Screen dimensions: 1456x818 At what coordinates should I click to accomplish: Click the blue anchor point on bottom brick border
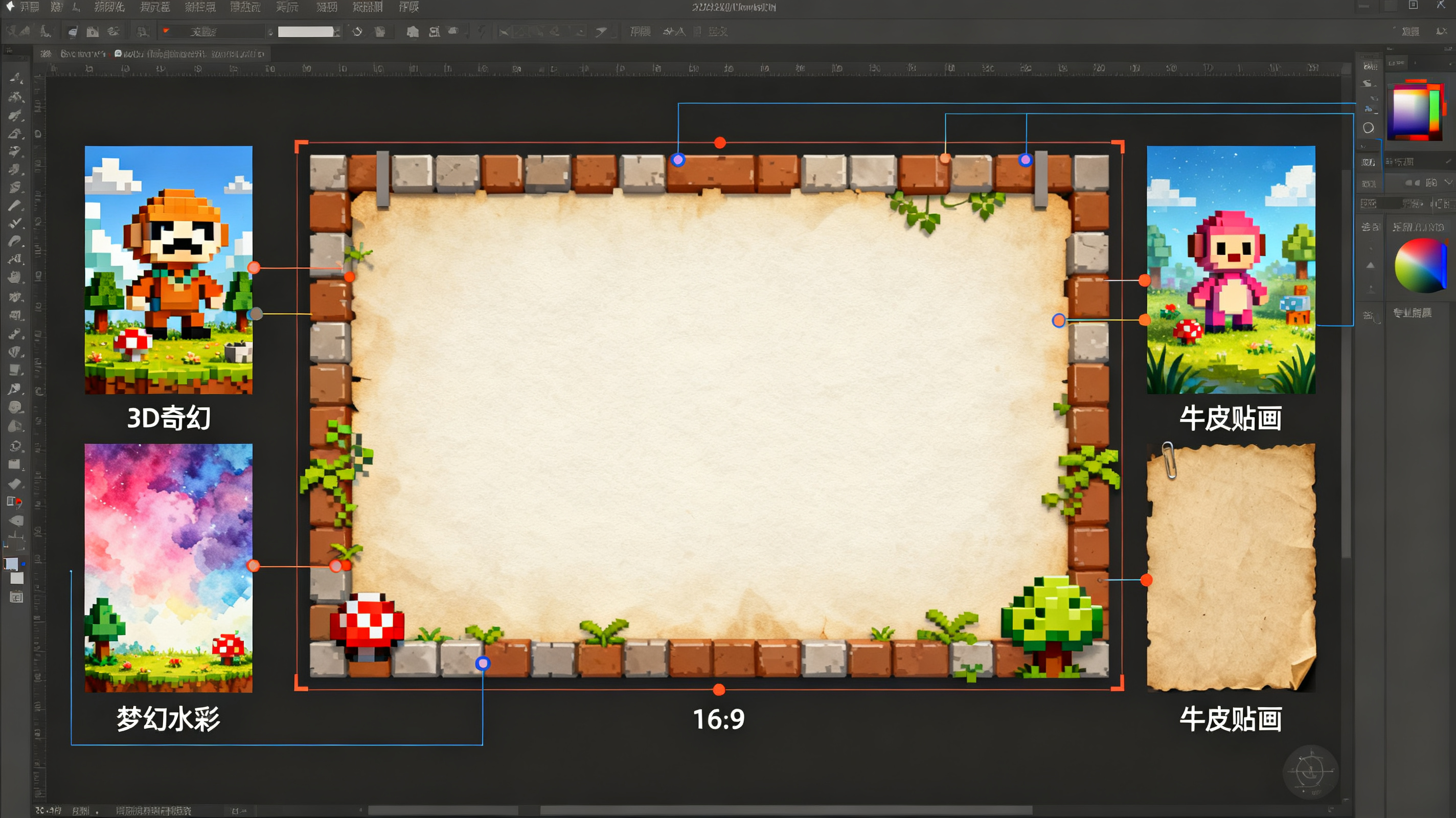click(x=482, y=663)
